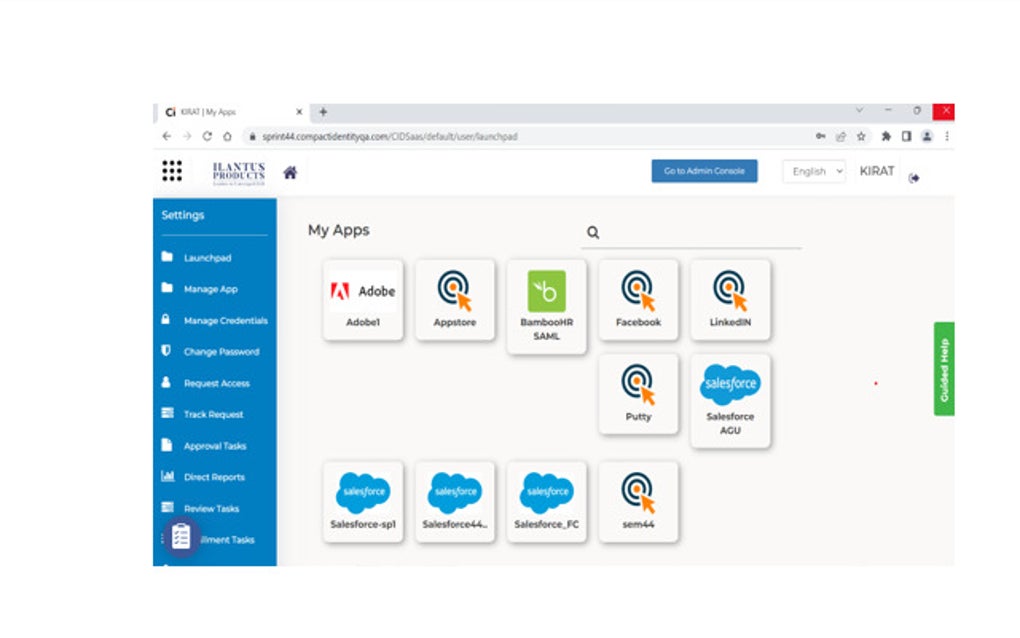Click the logout icon beside KIRAT
1020x638 pixels.
tap(914, 178)
